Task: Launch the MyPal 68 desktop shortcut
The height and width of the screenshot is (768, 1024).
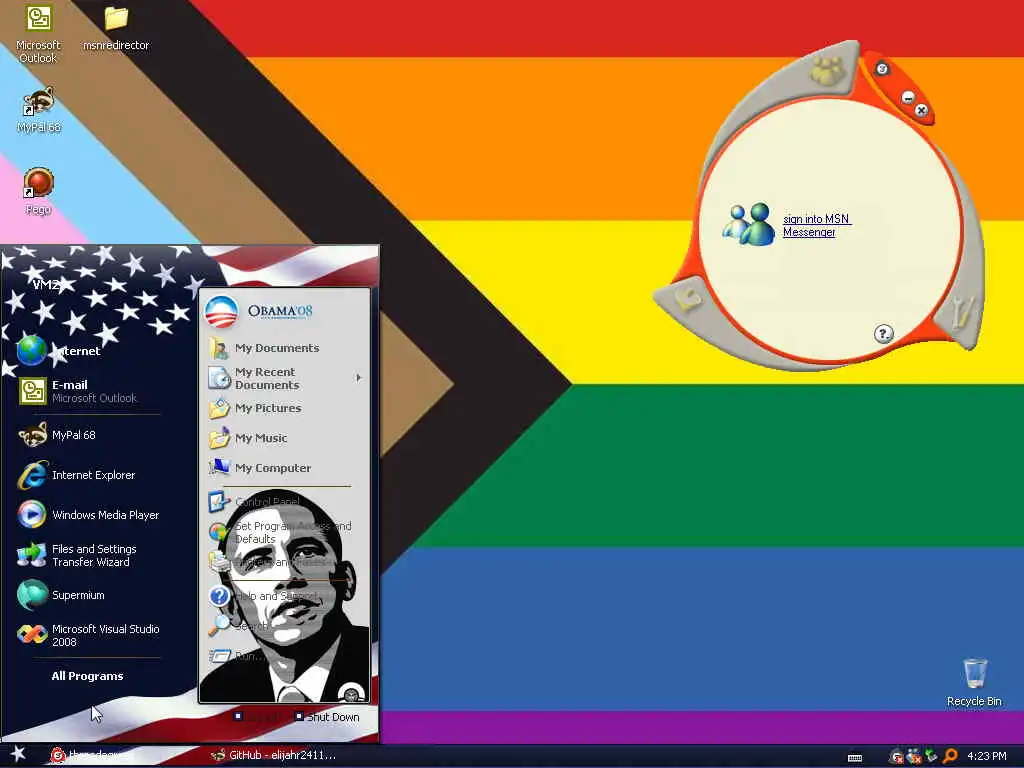Action: [39, 110]
